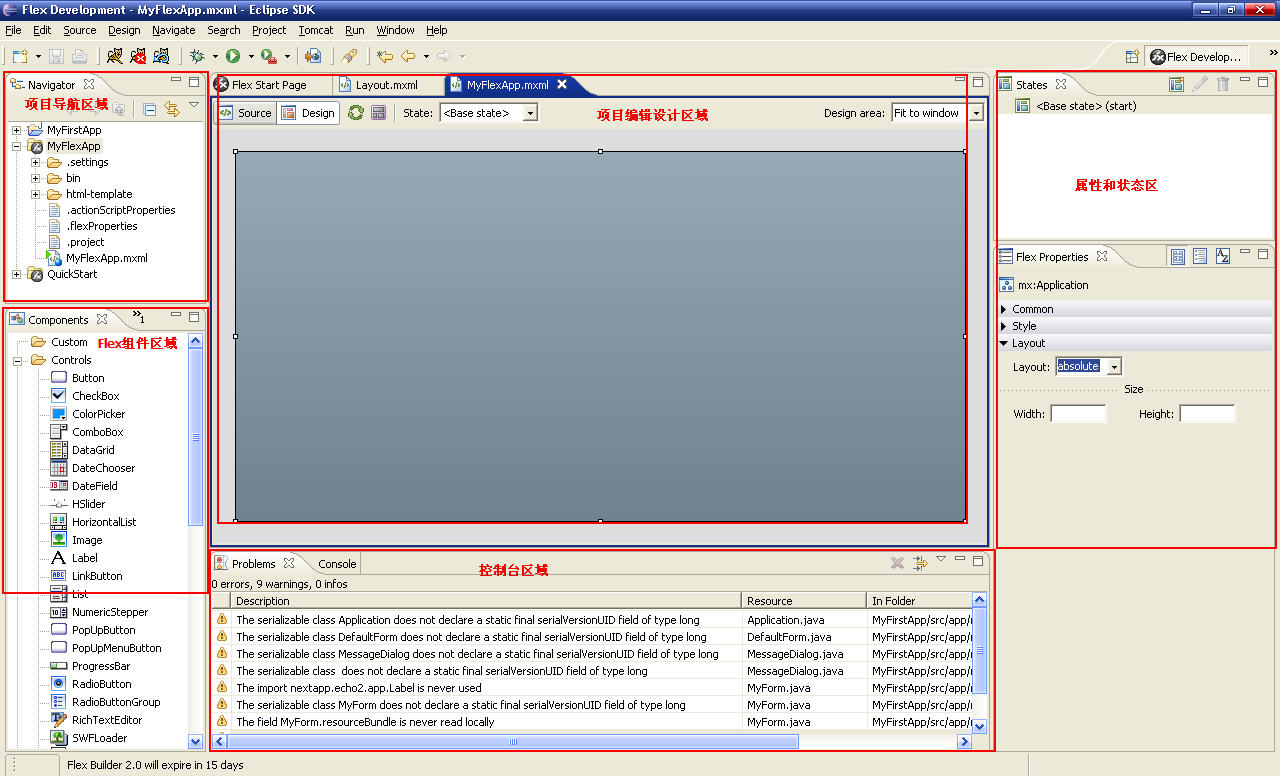The image size is (1280, 776).
Task: Click Category View icon in Flex Properties
Action: (x=1200, y=257)
